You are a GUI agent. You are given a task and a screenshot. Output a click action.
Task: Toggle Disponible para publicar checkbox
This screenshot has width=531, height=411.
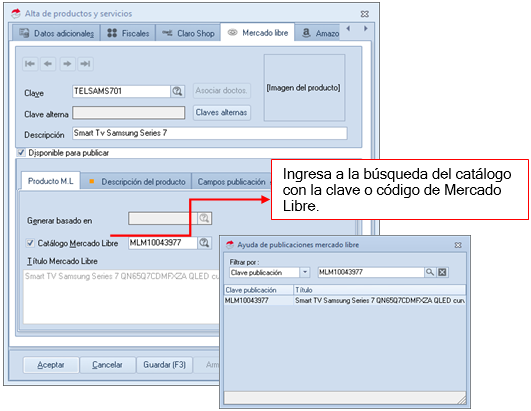[21, 153]
